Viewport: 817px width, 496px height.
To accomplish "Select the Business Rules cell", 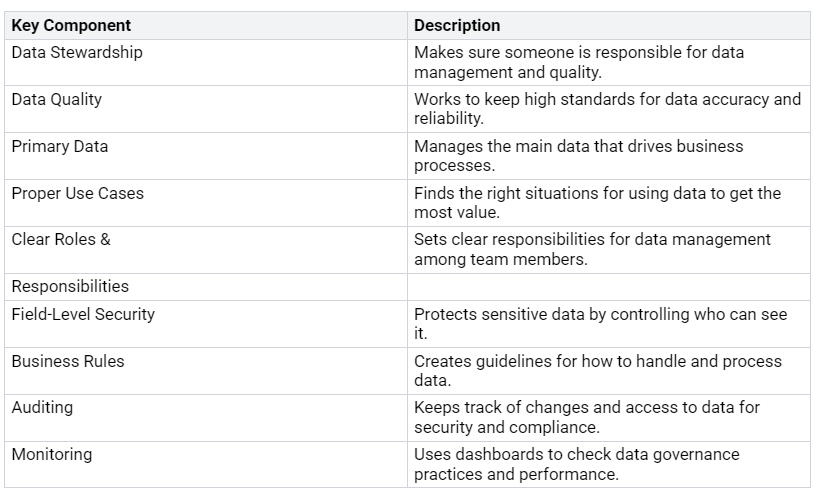I will tap(68, 362).
